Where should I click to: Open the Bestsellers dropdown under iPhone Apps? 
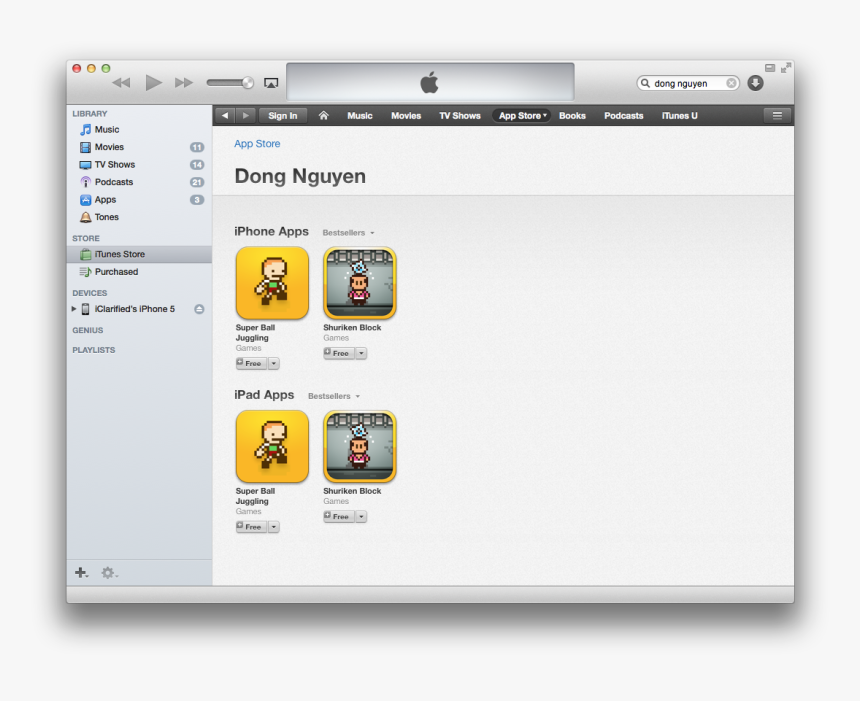click(x=347, y=232)
